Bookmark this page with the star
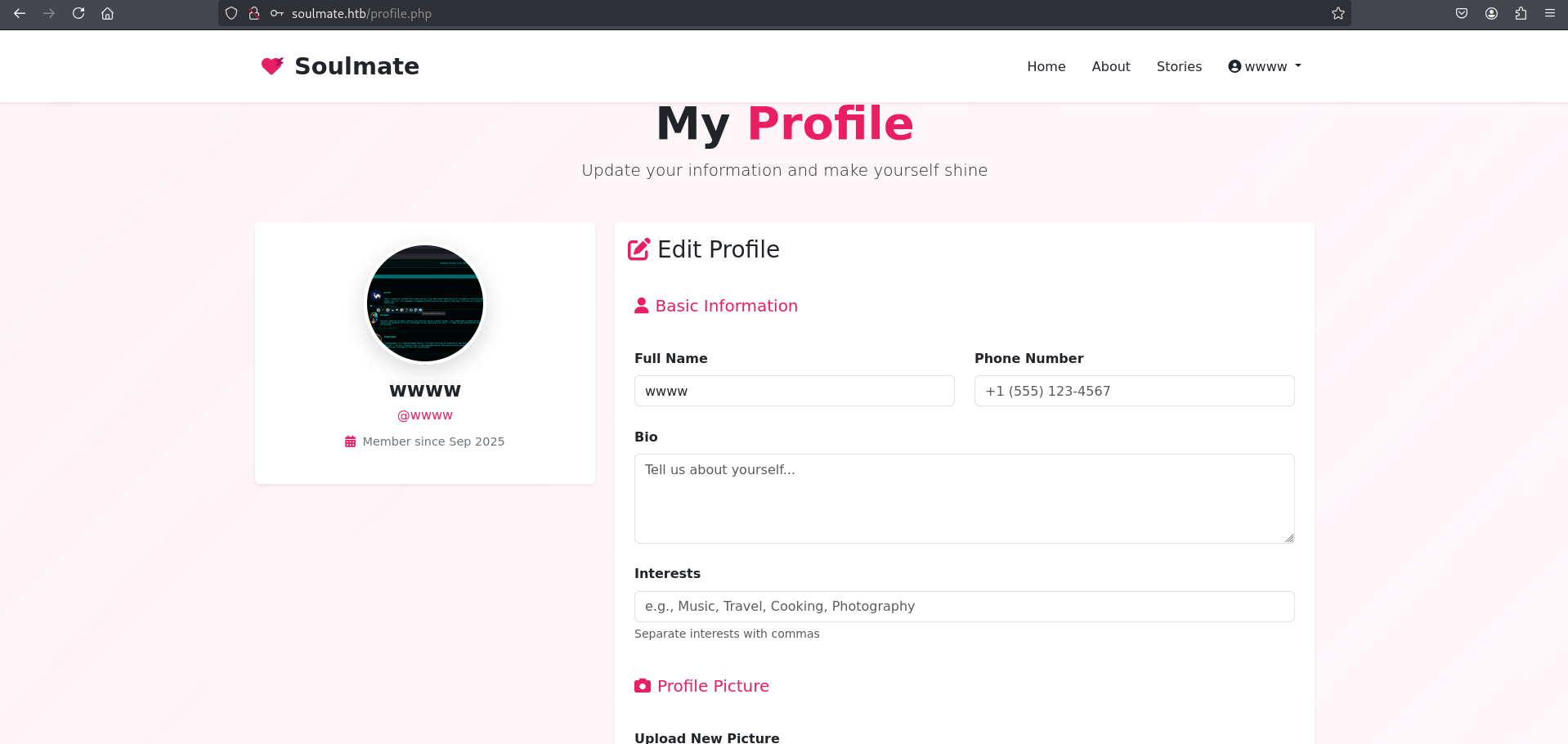The image size is (1568, 744). (x=1337, y=13)
